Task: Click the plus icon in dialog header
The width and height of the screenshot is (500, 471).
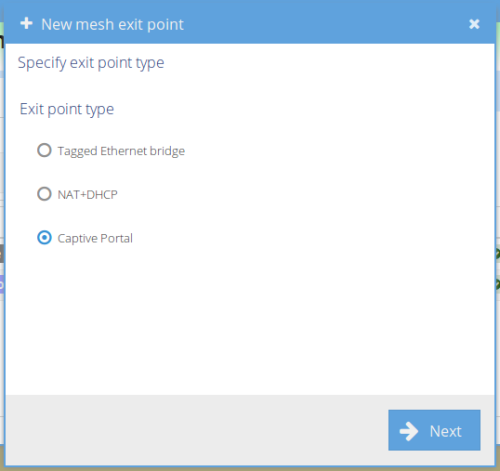Action: [x=26, y=24]
